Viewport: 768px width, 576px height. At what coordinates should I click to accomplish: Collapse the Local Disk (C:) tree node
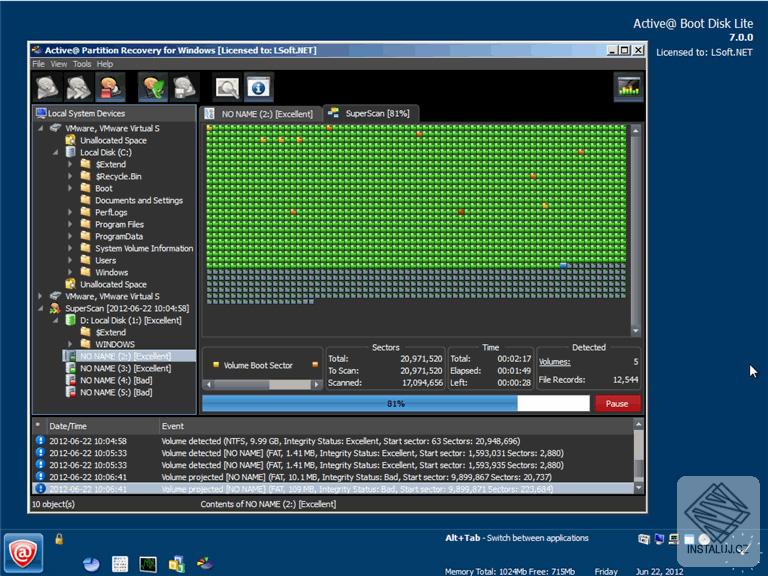coord(56,152)
